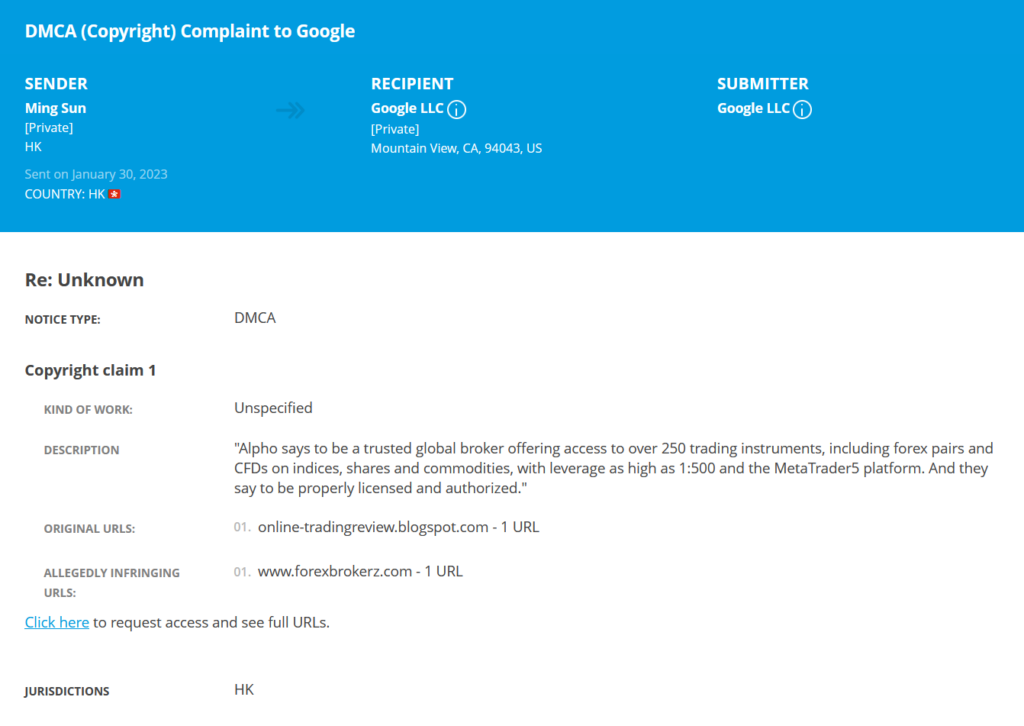The width and height of the screenshot is (1024, 726).
Task: Click the DMCA notice type value
Action: [255, 318]
